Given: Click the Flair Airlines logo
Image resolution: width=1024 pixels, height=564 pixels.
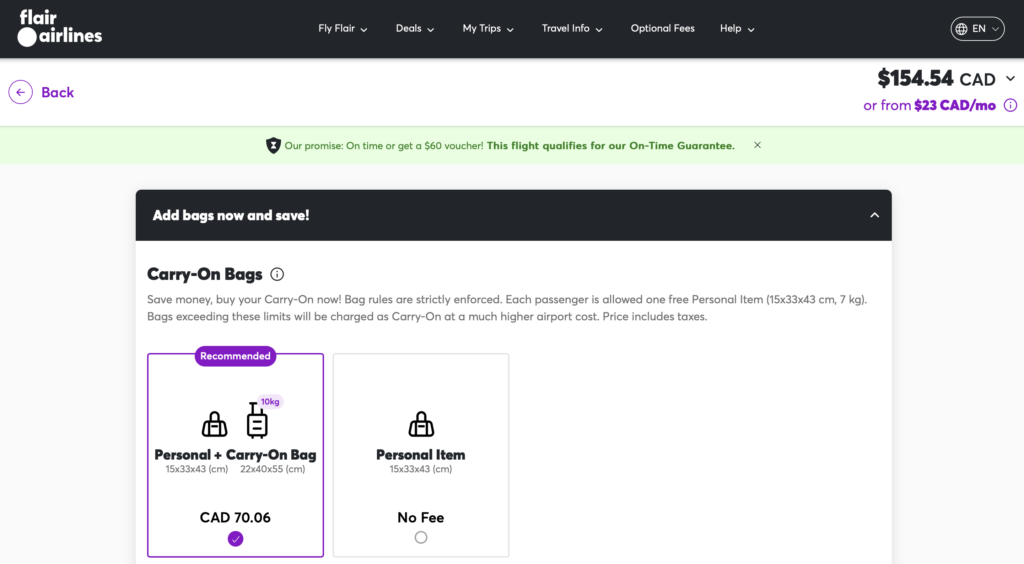Looking at the screenshot, I should pos(60,28).
